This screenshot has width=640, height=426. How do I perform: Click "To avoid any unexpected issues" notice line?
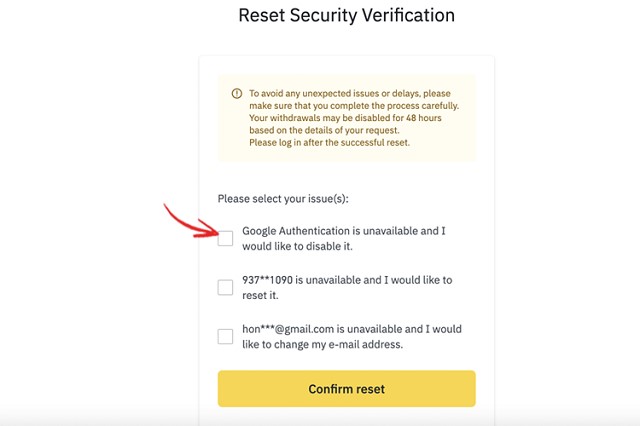350,93
